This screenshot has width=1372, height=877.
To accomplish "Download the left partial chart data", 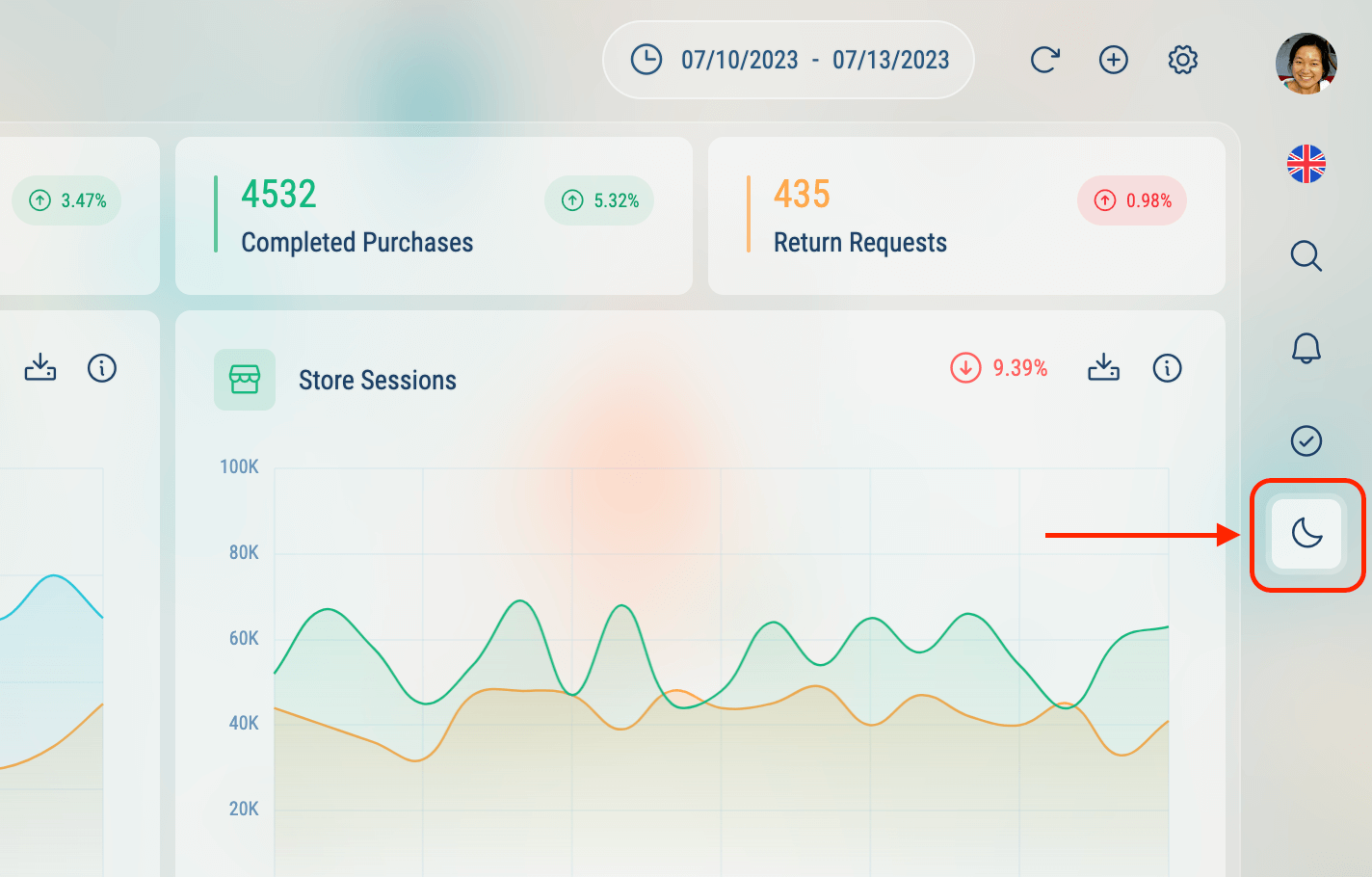I will (40, 367).
